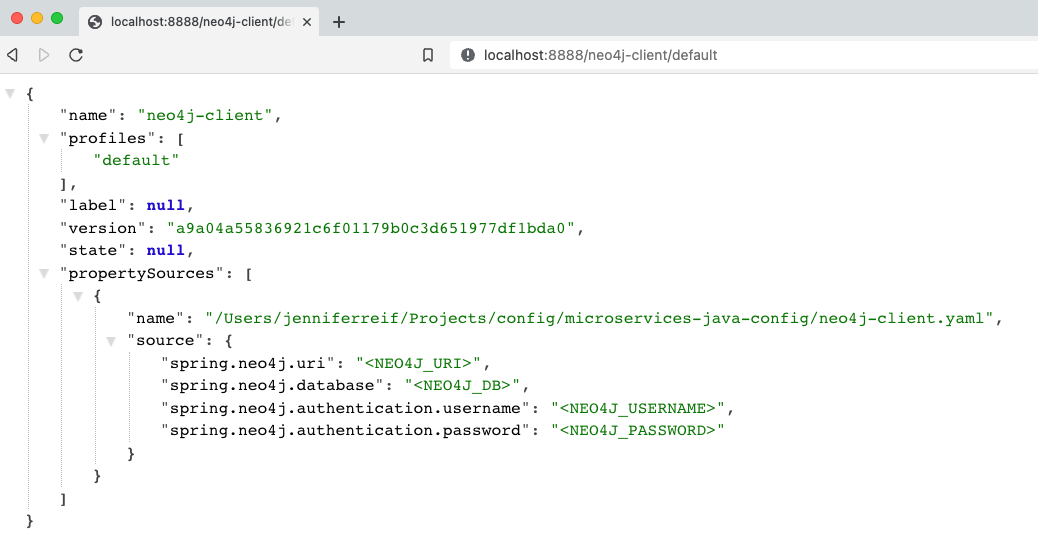Click the "<NEO4J_URI>" value
Image resolution: width=1038 pixels, height=544 pixels.
tap(418, 363)
